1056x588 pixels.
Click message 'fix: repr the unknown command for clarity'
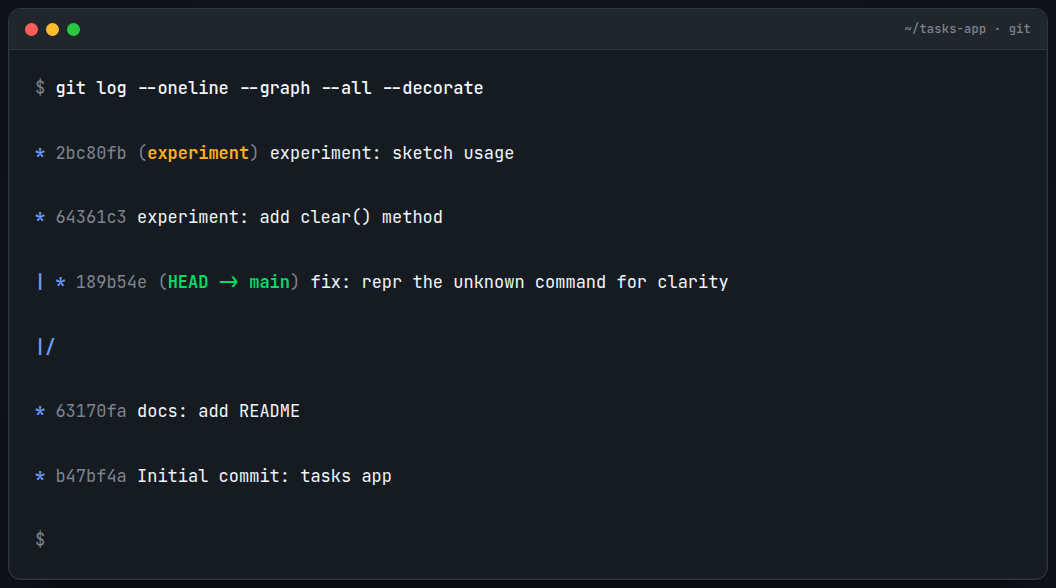tap(519, 282)
